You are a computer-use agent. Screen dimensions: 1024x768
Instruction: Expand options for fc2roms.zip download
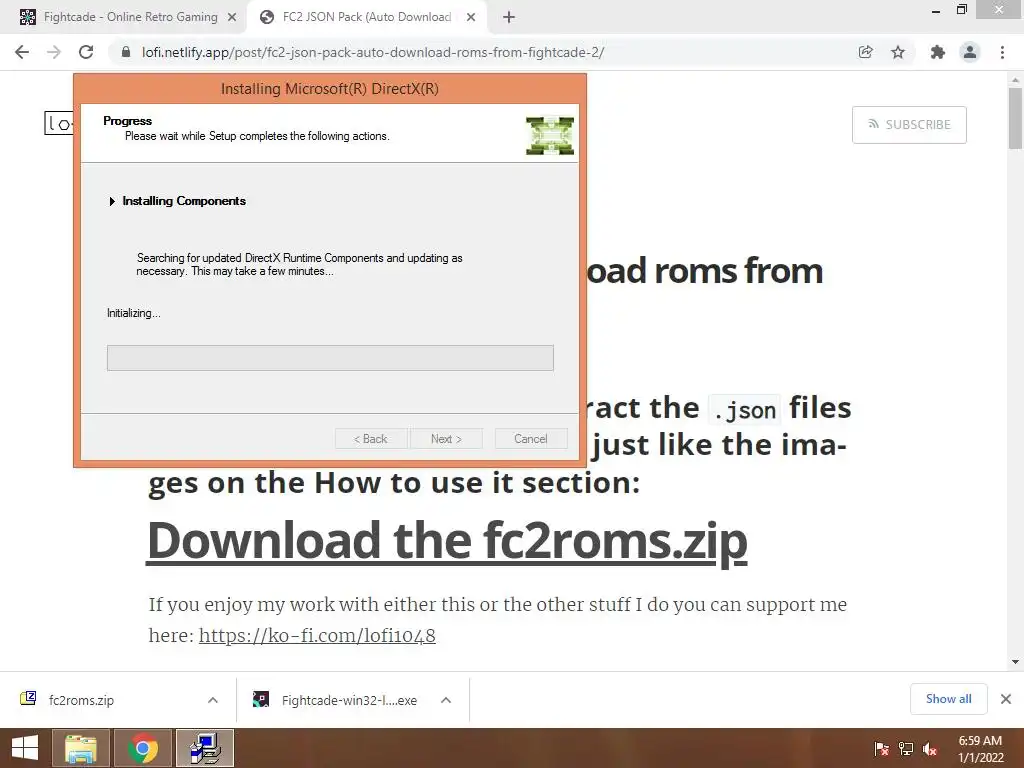pos(213,700)
